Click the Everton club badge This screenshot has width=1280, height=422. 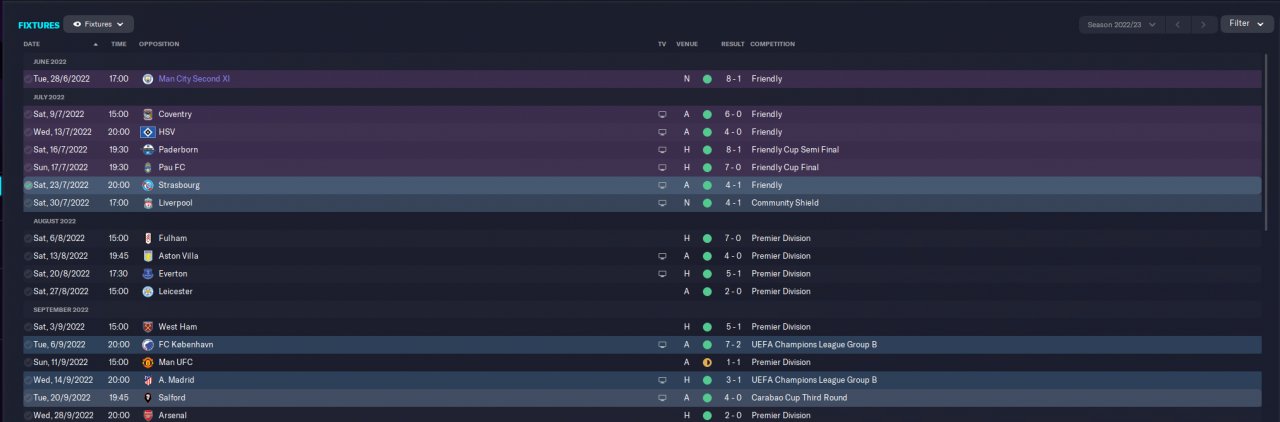point(148,274)
